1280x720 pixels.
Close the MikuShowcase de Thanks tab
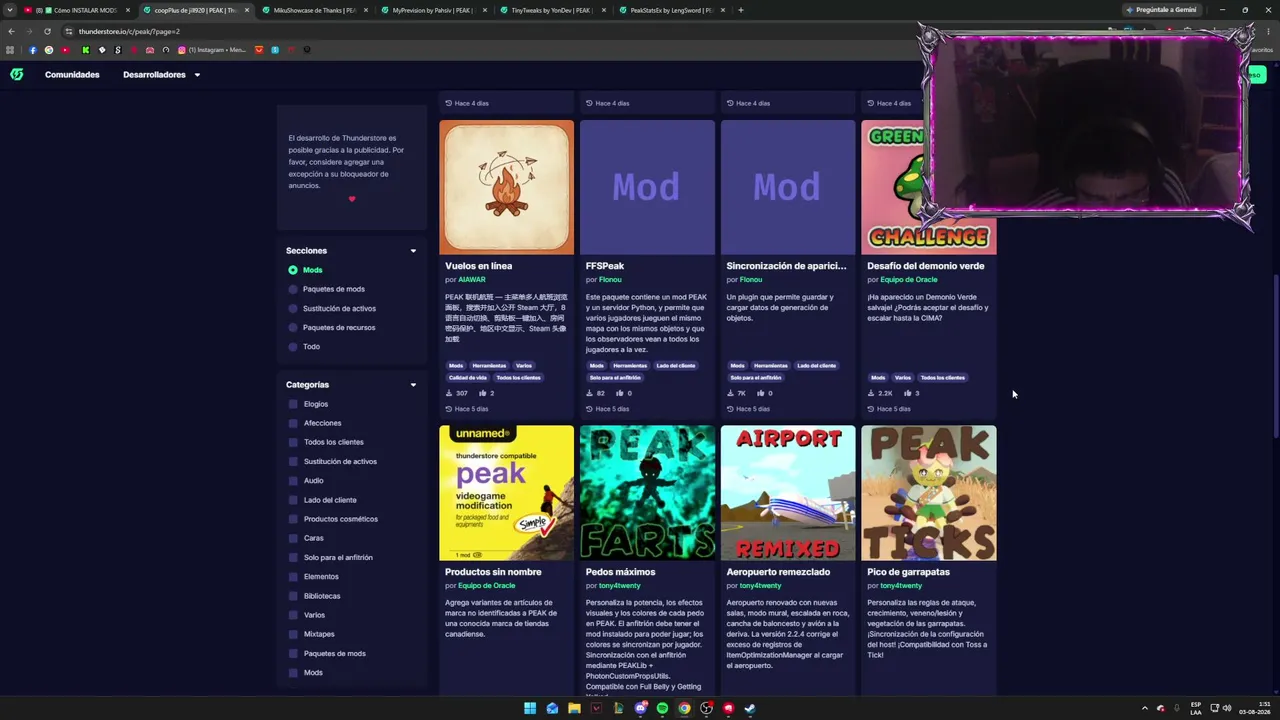coord(366,10)
